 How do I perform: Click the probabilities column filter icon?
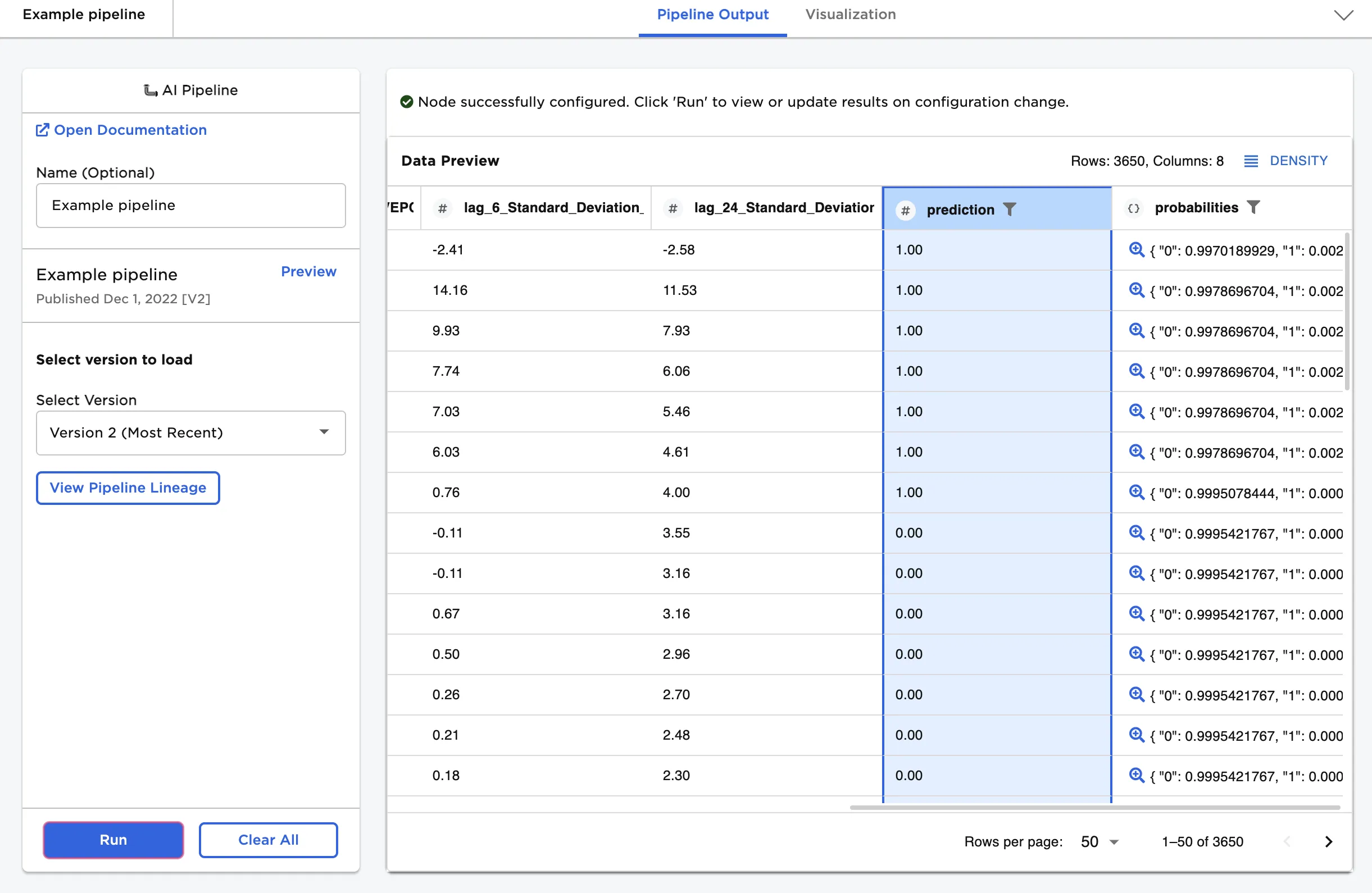click(1253, 207)
